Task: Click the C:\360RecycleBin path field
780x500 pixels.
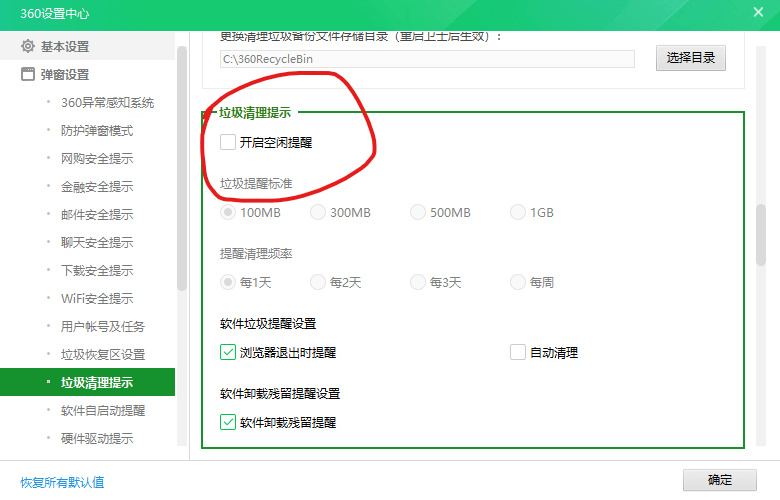Action: (x=427, y=59)
